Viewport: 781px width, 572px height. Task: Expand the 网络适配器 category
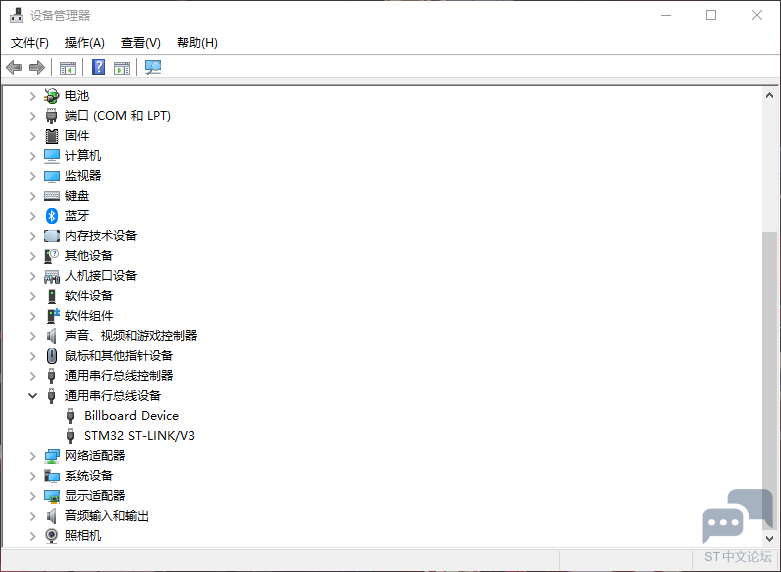click(x=32, y=456)
